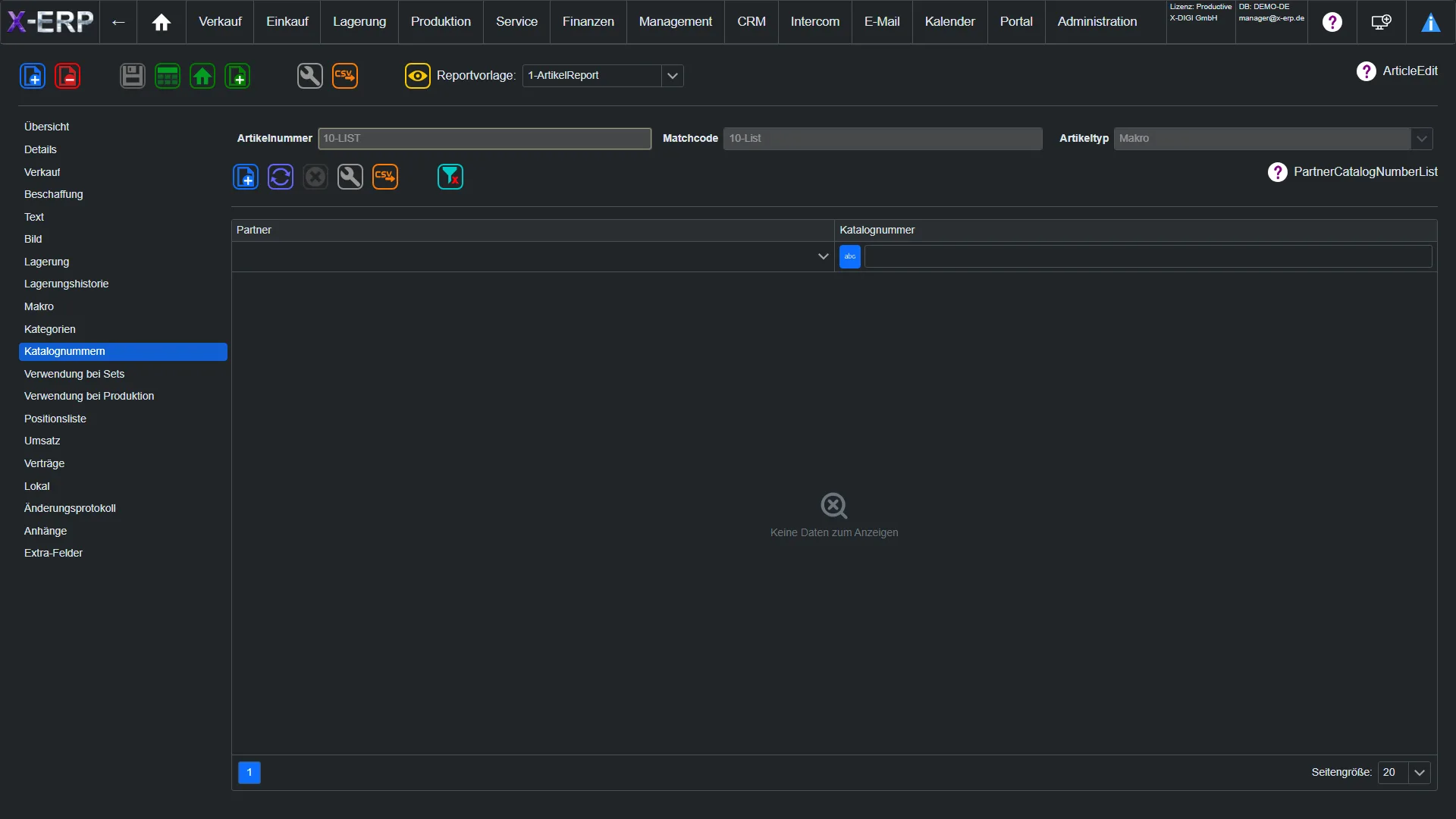
Task: Open the Portal menu
Action: (1016, 22)
